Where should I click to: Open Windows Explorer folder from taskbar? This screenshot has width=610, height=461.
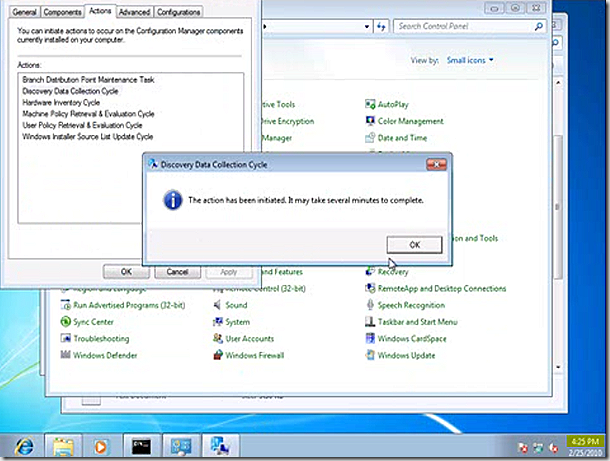(x=63, y=446)
